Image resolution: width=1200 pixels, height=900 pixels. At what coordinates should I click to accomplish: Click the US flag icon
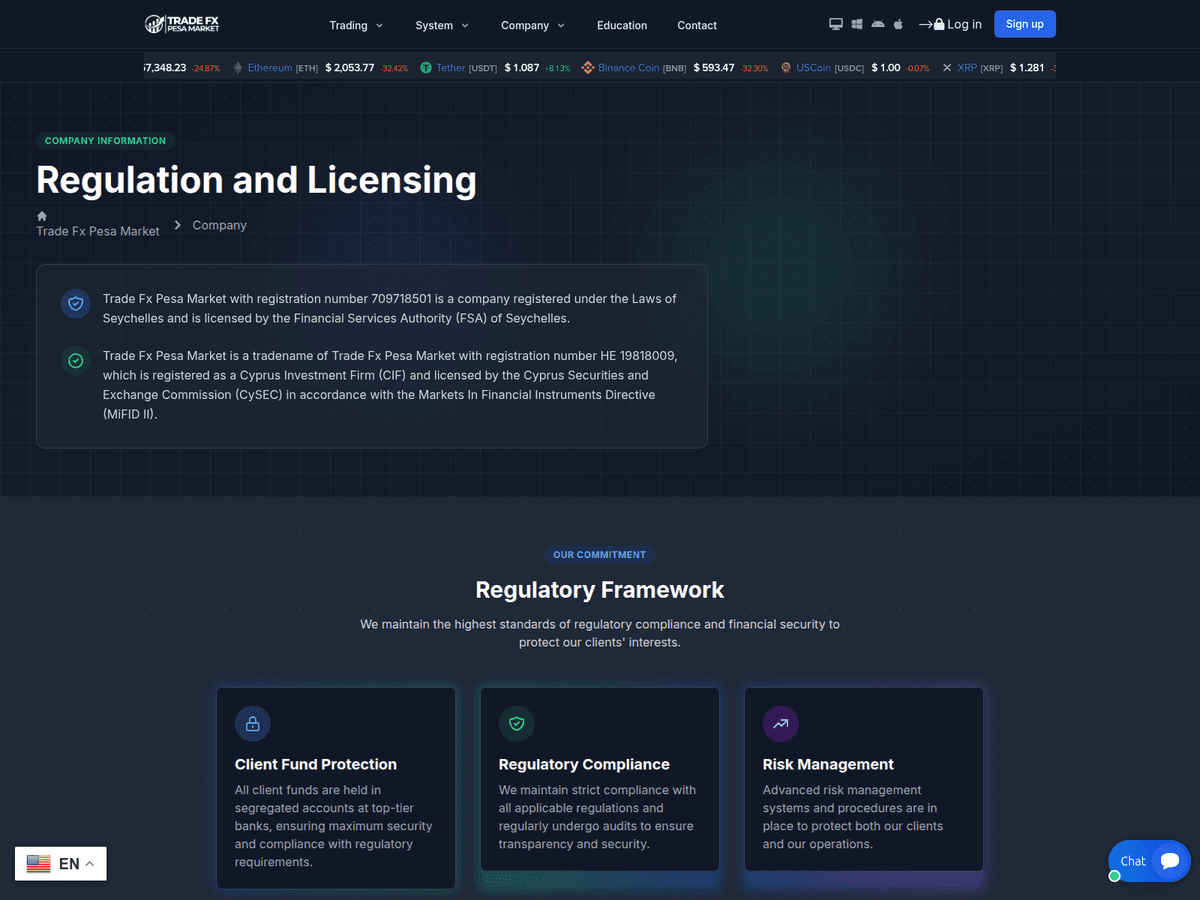click(x=39, y=864)
